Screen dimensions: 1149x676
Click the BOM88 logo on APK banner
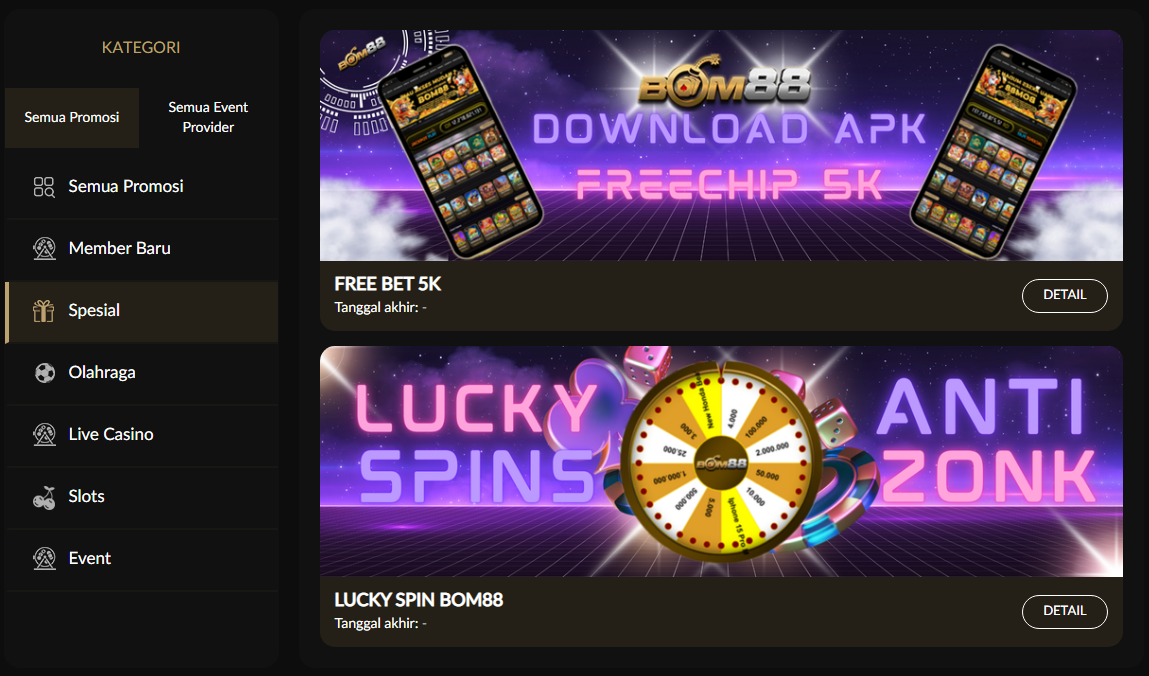coord(724,81)
